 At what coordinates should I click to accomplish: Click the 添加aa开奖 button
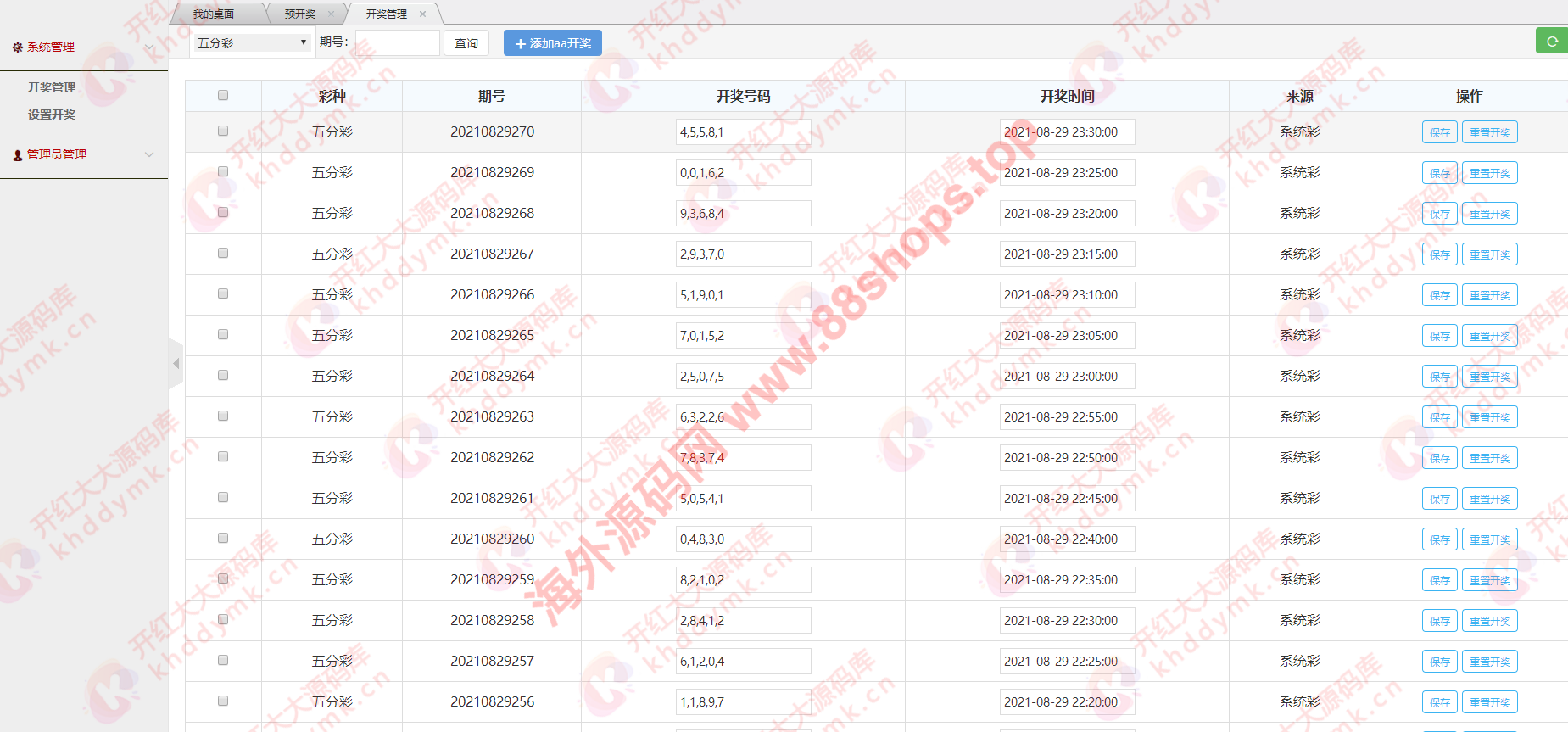[552, 43]
